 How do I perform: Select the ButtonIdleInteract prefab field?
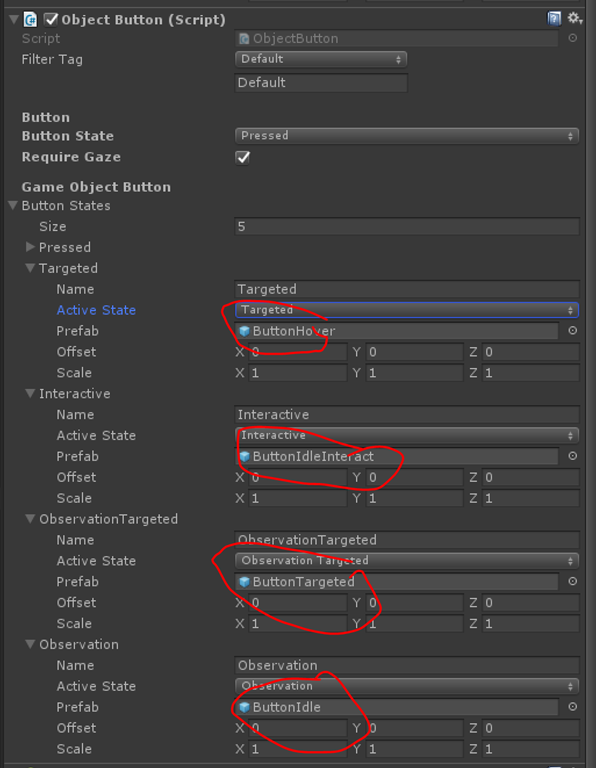[397, 456]
